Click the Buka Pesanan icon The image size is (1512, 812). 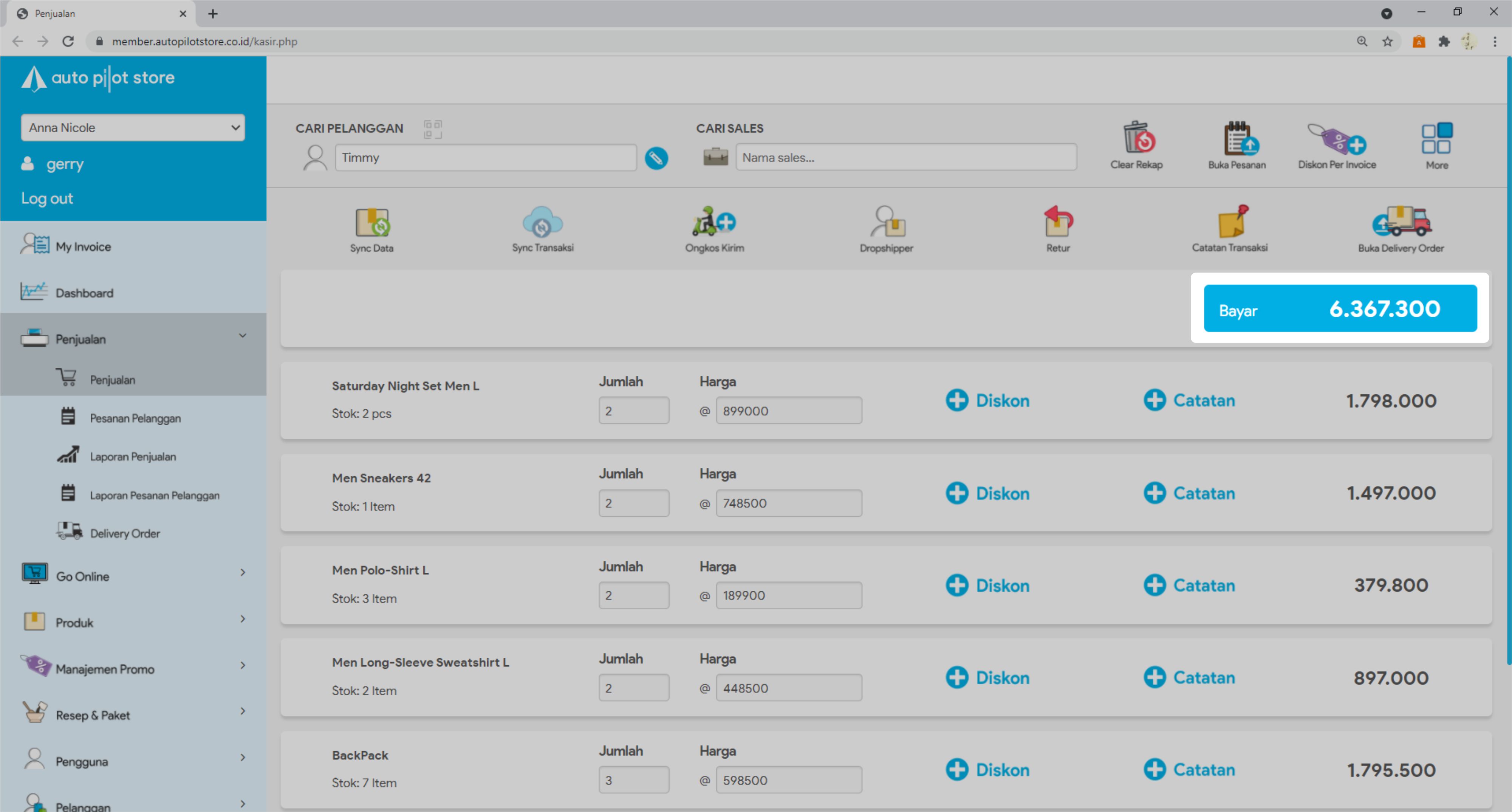(x=1237, y=139)
